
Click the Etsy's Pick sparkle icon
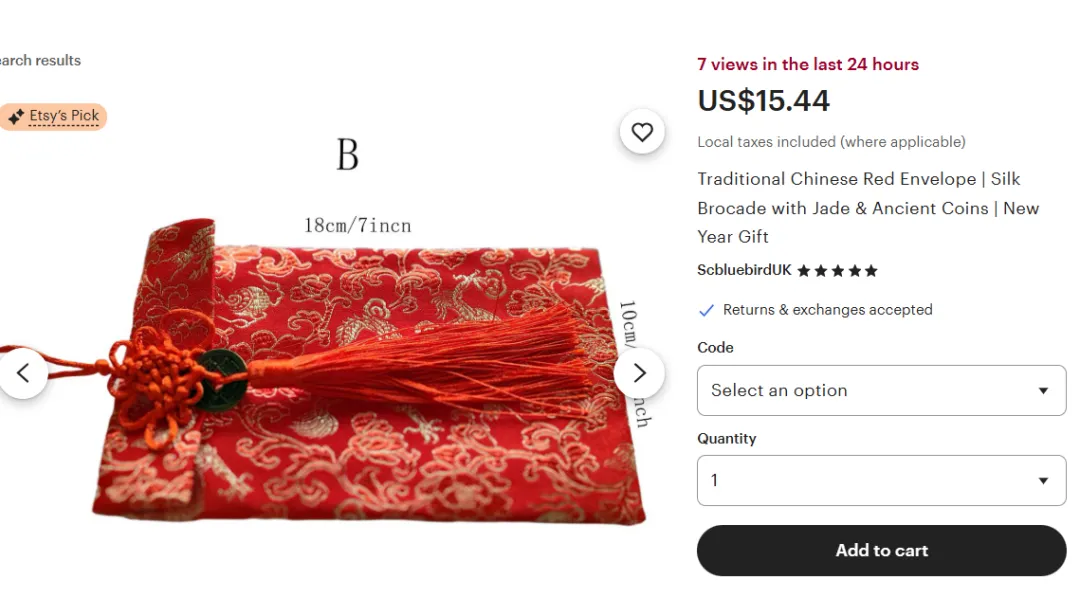coord(16,117)
